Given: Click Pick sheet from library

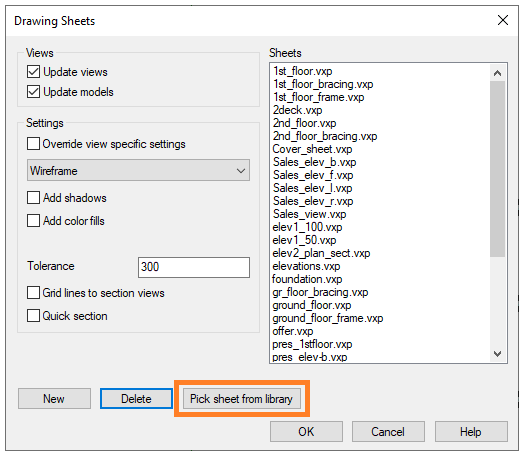Looking at the screenshot, I should click(x=242, y=399).
